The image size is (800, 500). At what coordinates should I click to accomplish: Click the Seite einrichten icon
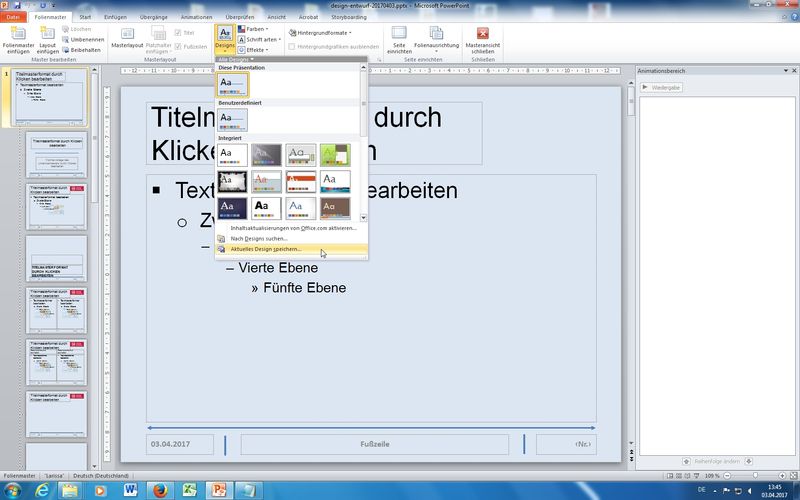(399, 39)
